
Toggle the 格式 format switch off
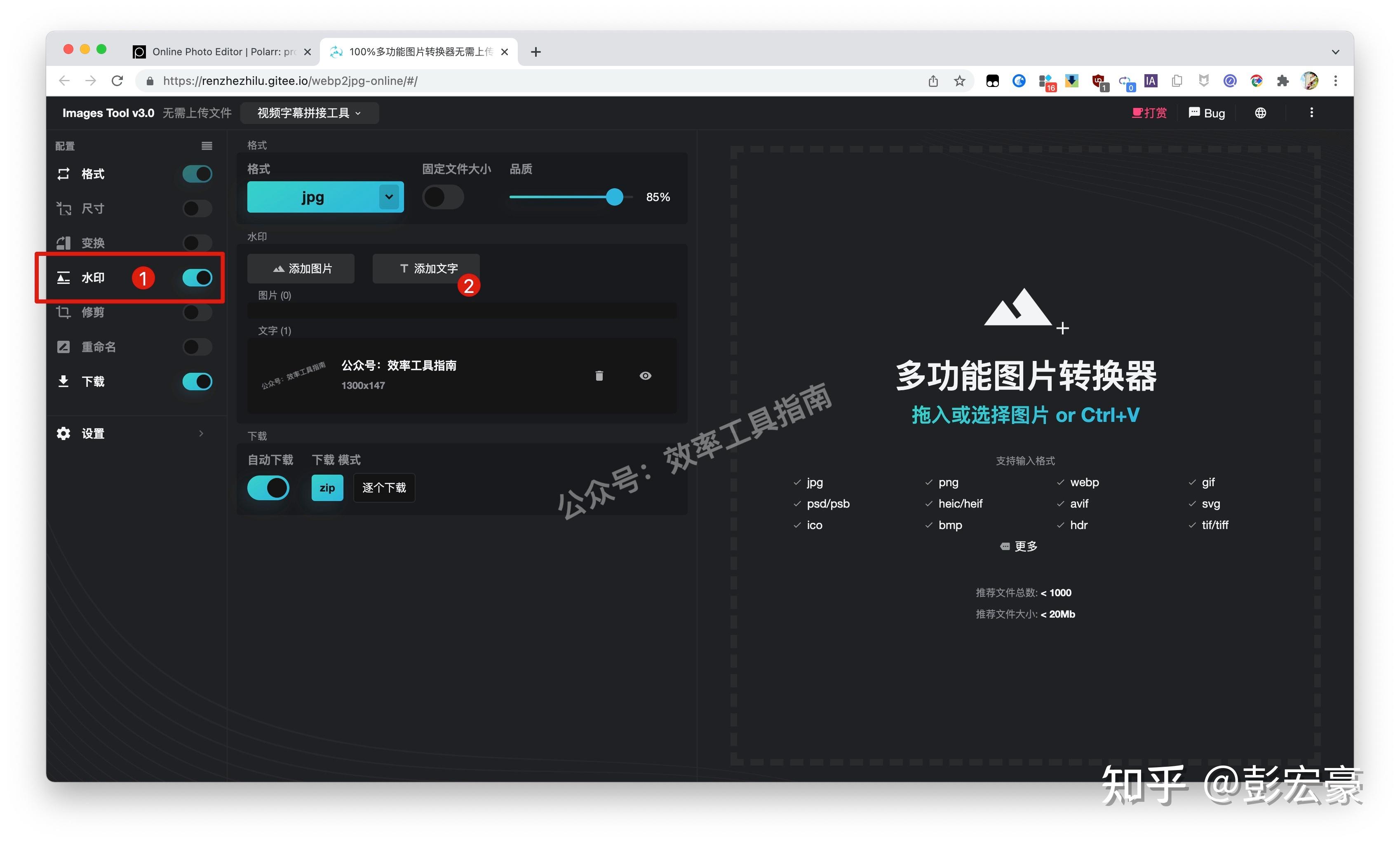[x=197, y=174]
